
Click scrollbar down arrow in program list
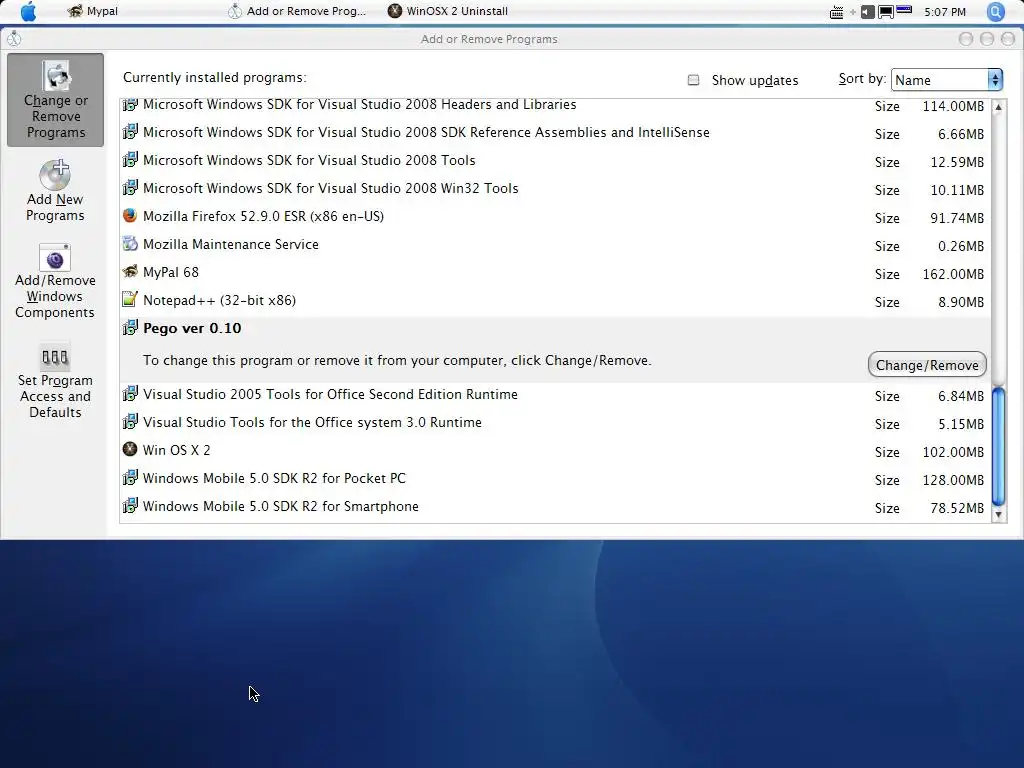tap(998, 515)
